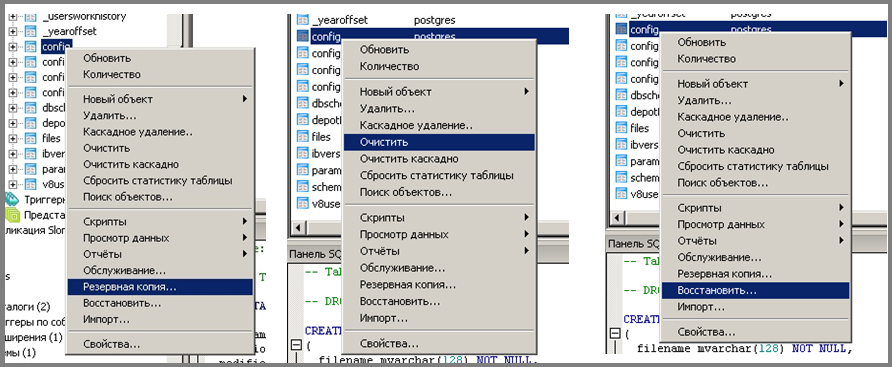
Task: Open Новый объект submenu arrow above highlighted Очистить
Action: (x=527, y=92)
